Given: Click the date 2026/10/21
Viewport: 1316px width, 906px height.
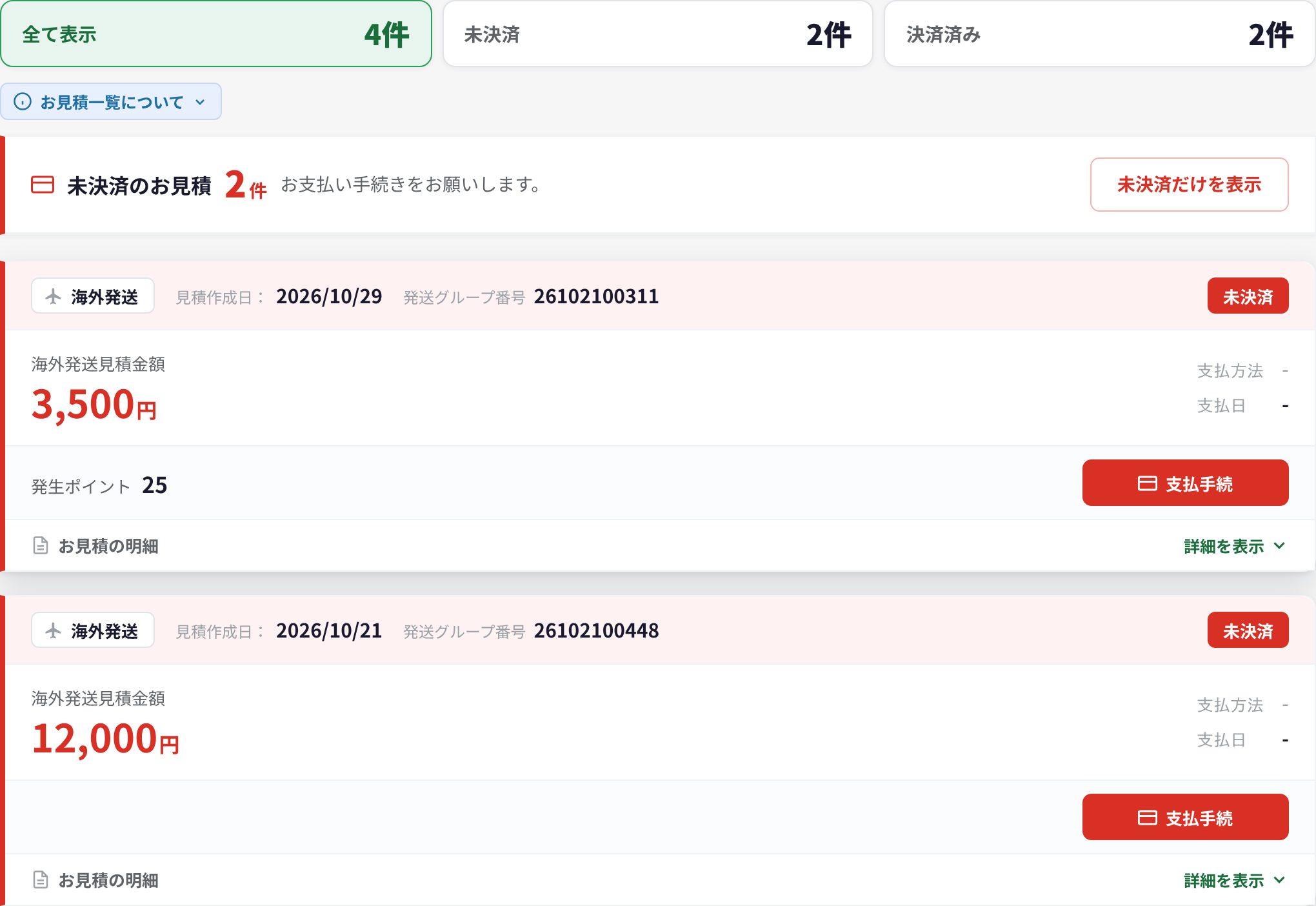Looking at the screenshot, I should 329,630.
